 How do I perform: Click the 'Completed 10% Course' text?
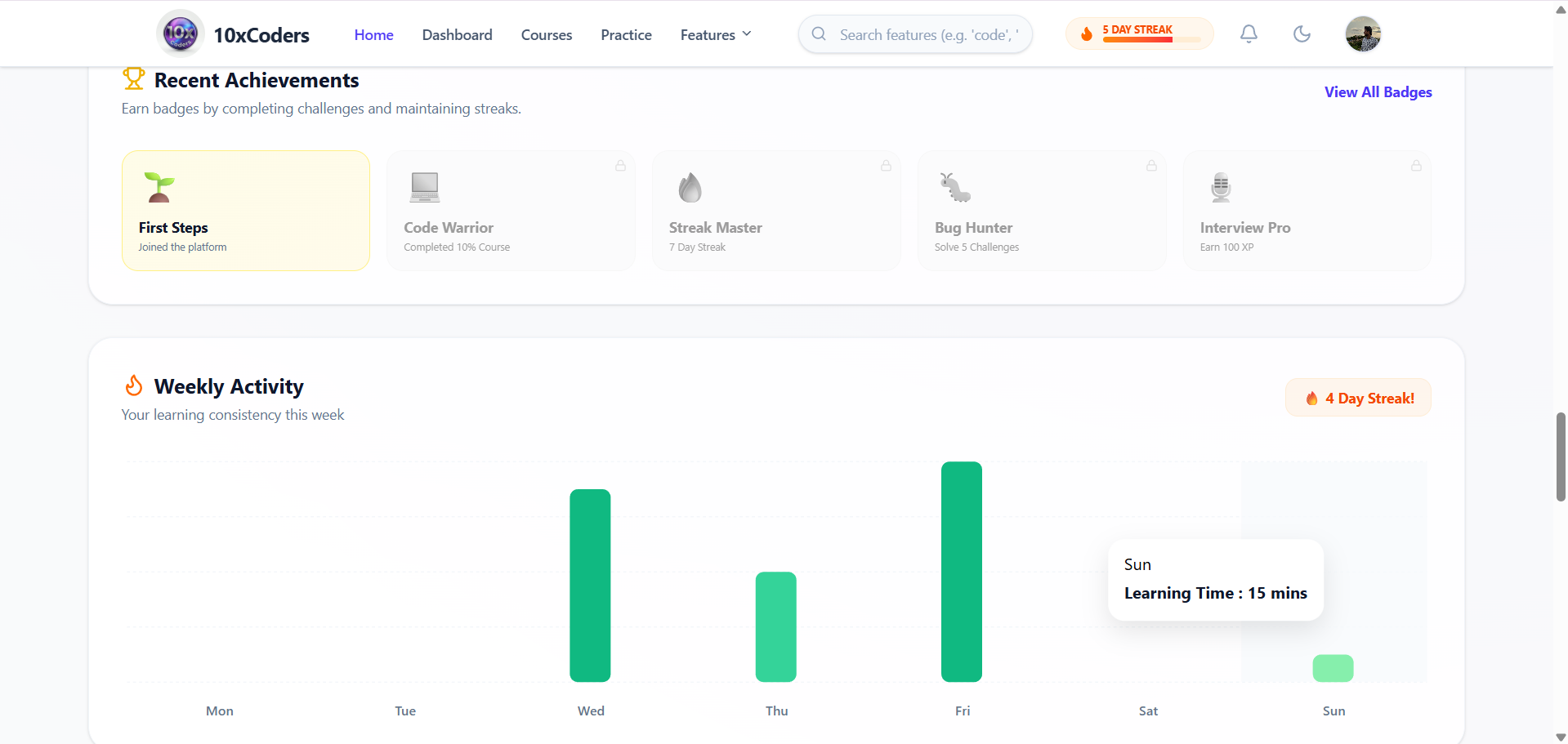point(457,247)
